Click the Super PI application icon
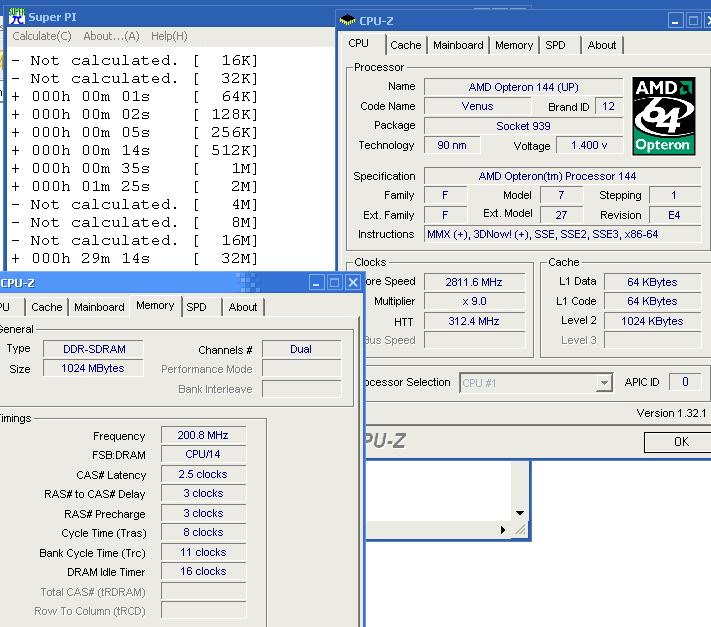Image resolution: width=711 pixels, height=627 pixels. (16, 17)
